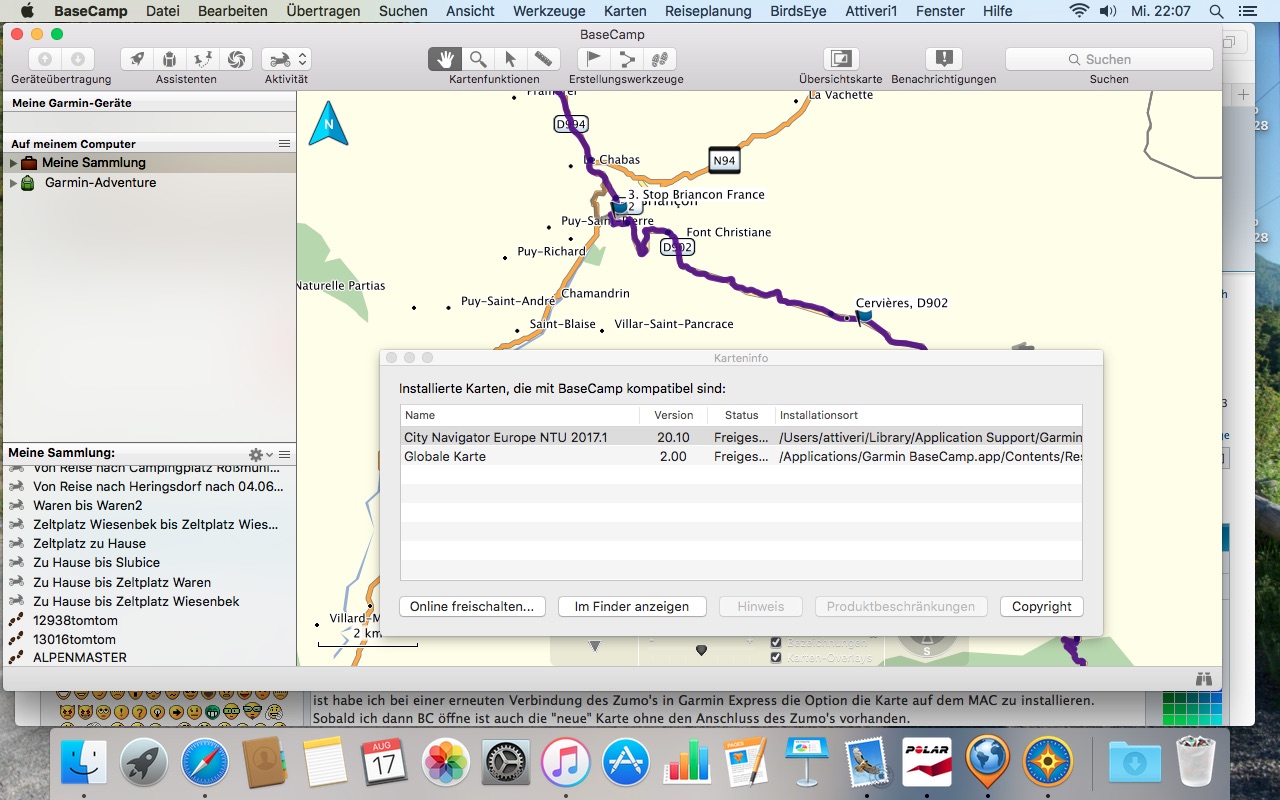Click the Suchen search field
Image resolution: width=1280 pixels, height=800 pixels.
pos(1108,59)
